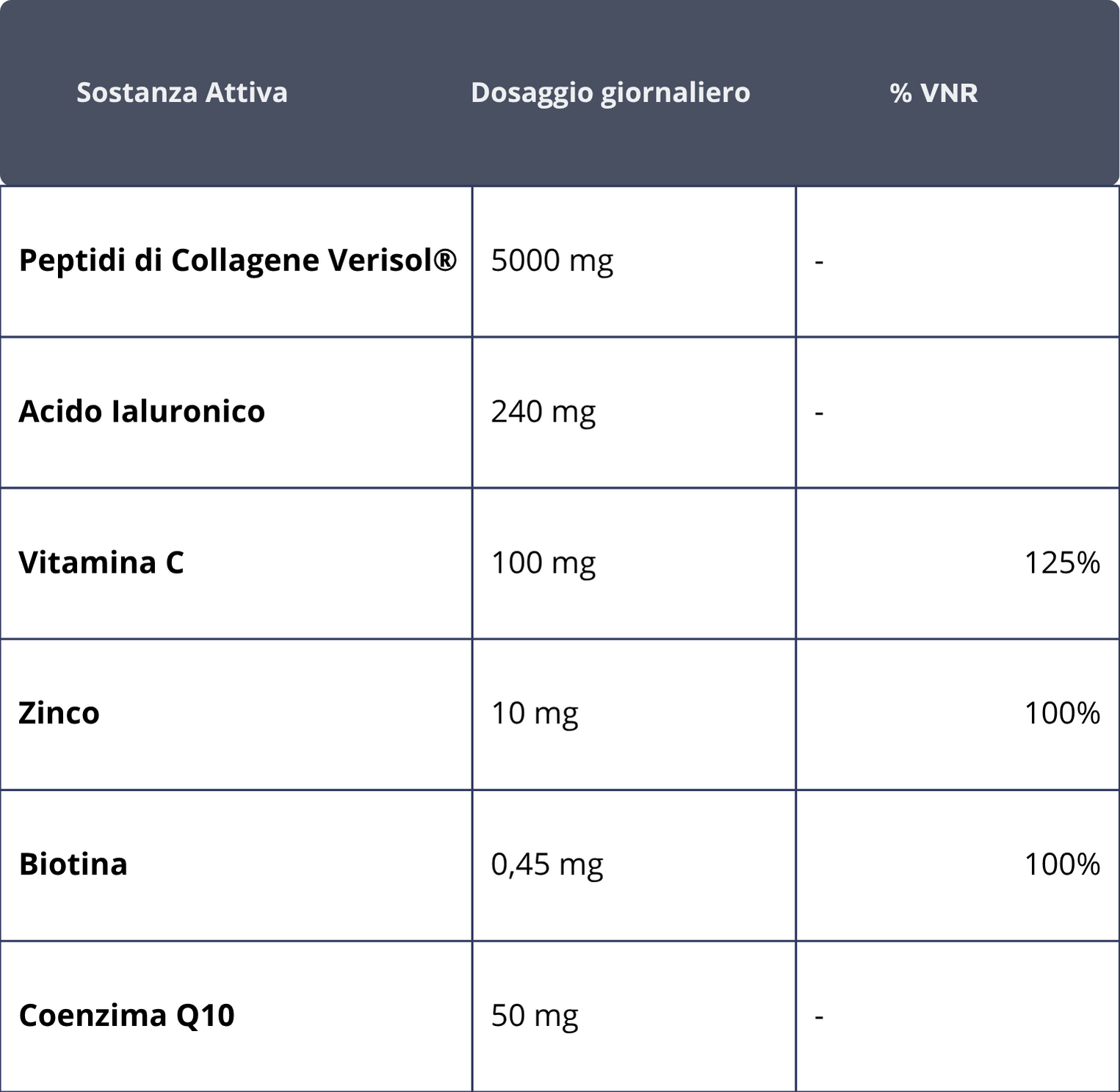1120x1092 pixels.
Task: Click the 100% VNR value for Zinco
Action: pyautogui.click(x=1062, y=714)
